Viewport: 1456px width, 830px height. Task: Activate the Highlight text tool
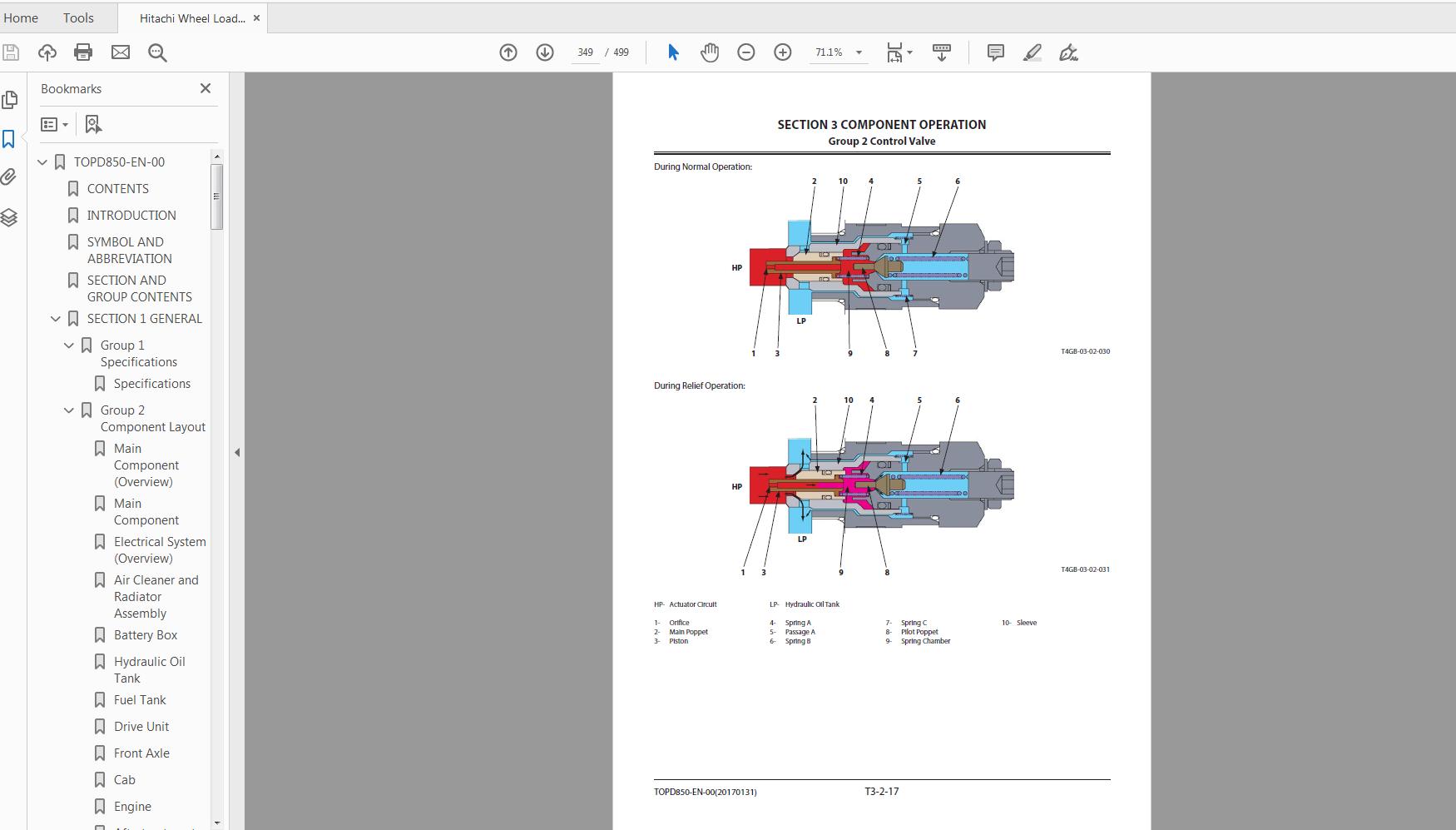1032,52
